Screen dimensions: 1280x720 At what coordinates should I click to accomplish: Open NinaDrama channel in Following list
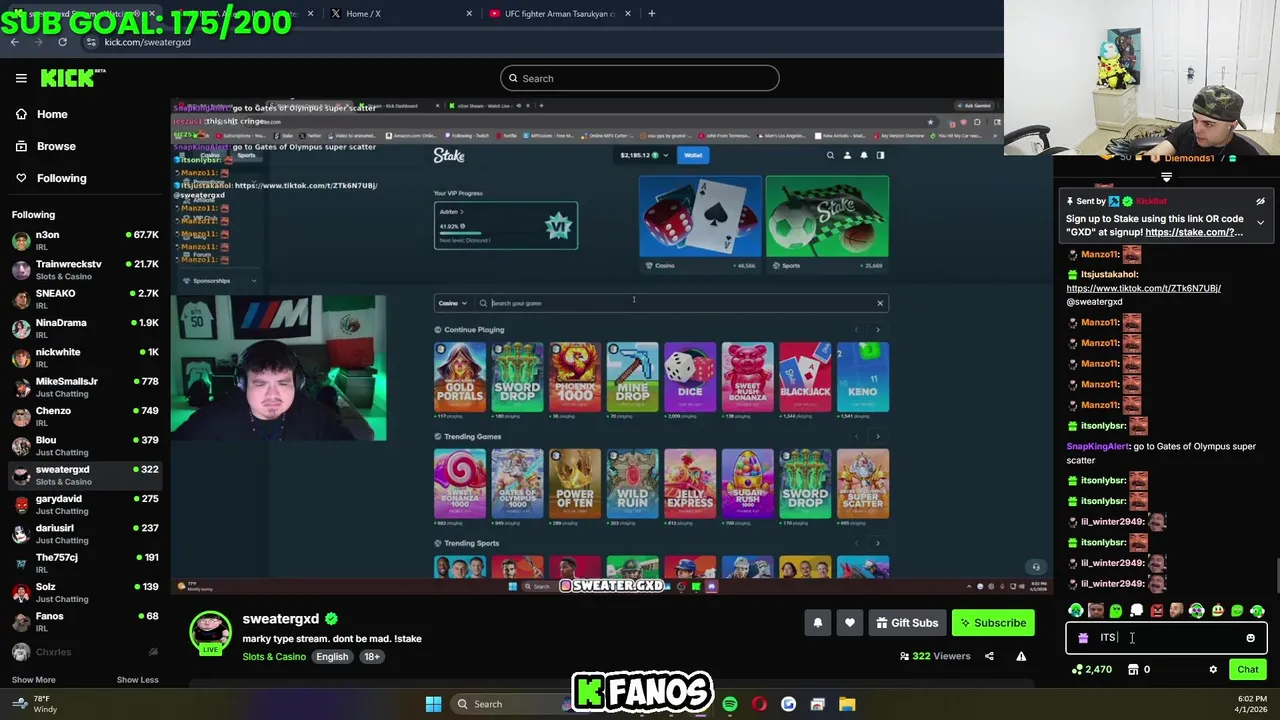[x=85, y=328]
